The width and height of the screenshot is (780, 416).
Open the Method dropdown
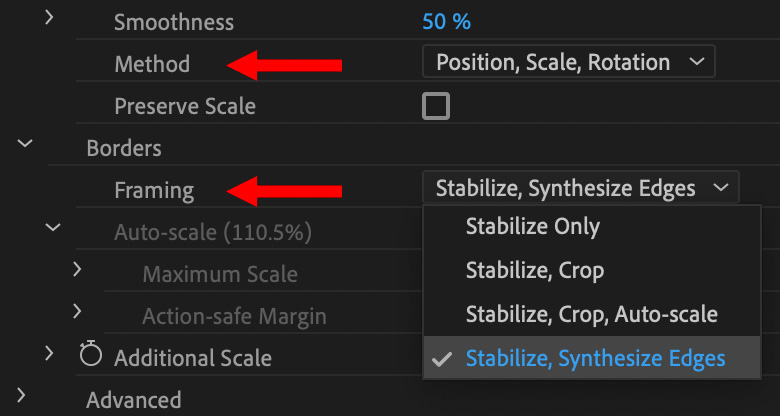tap(569, 63)
